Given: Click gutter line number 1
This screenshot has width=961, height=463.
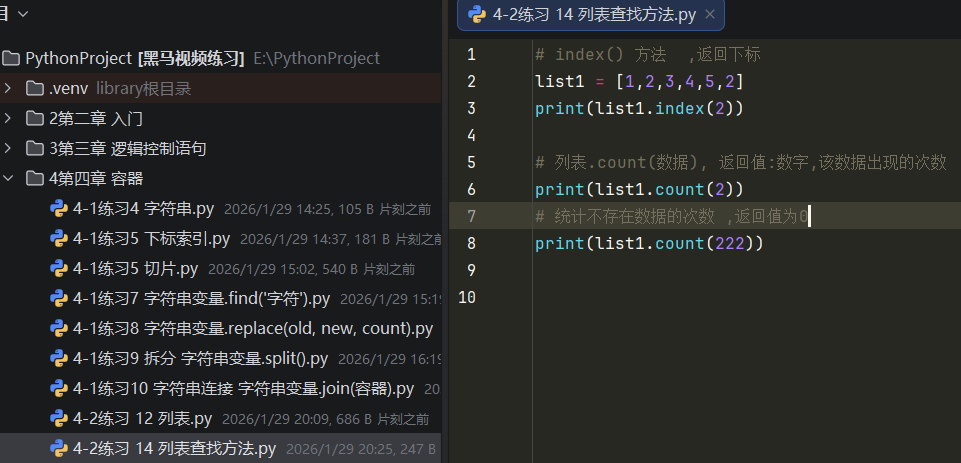Looking at the screenshot, I should pyautogui.click(x=471, y=55).
